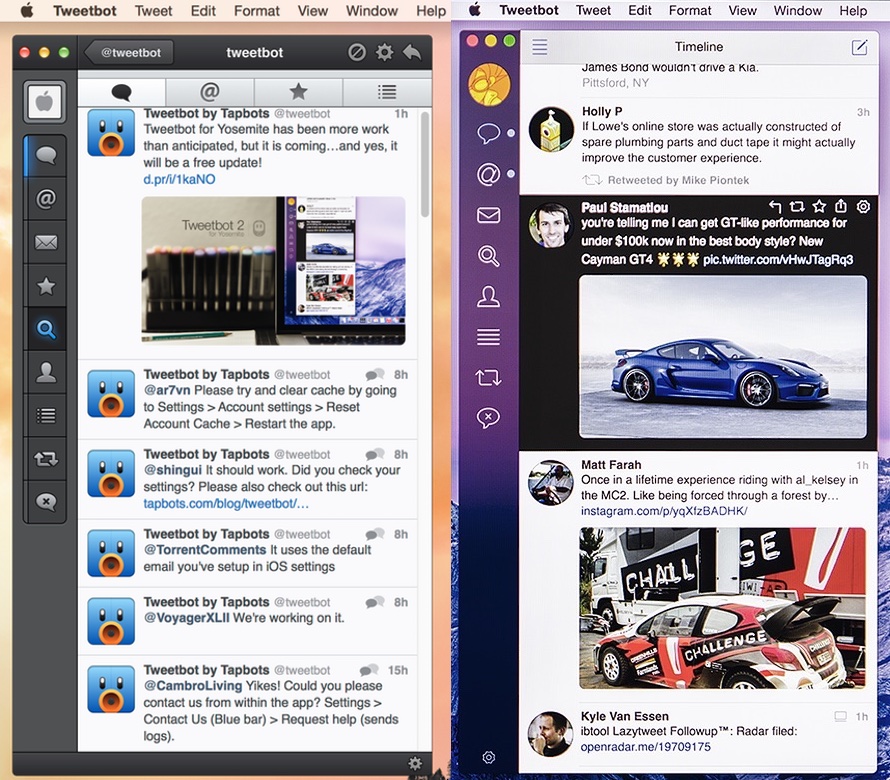Open openradar.me/19709175 link
890x780 pixels.
point(645,747)
